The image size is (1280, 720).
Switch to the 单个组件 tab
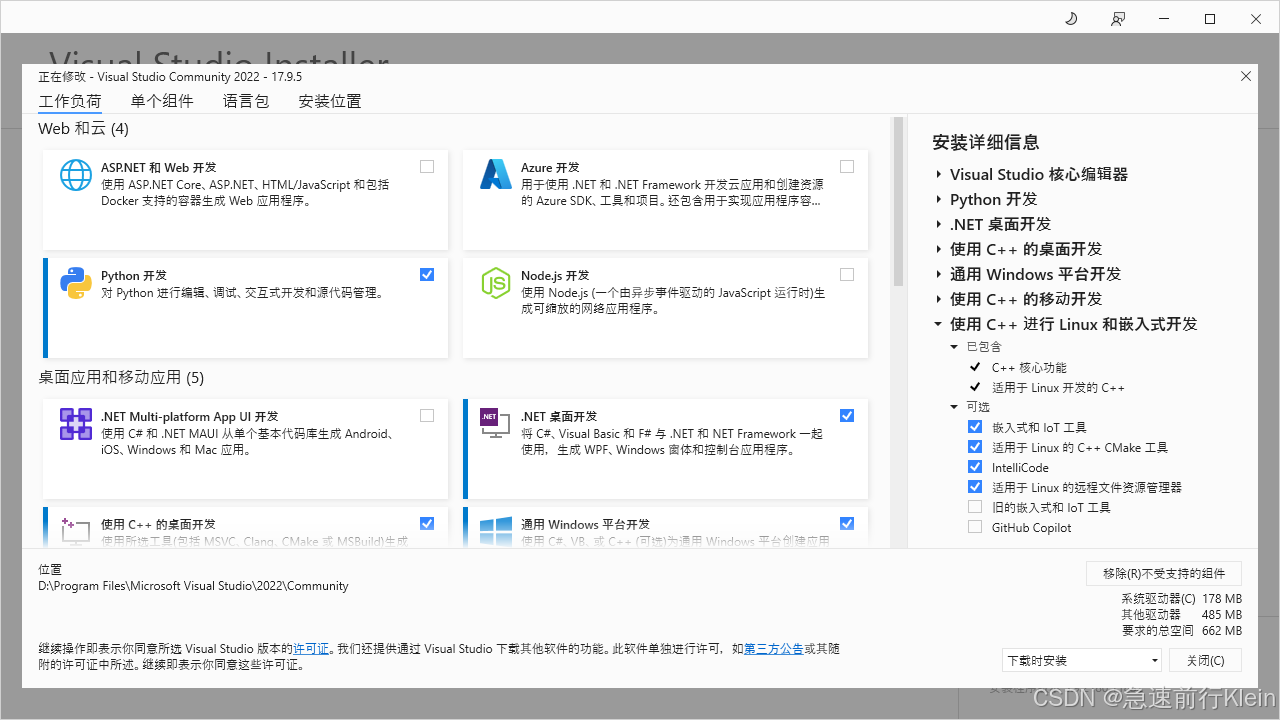[162, 101]
